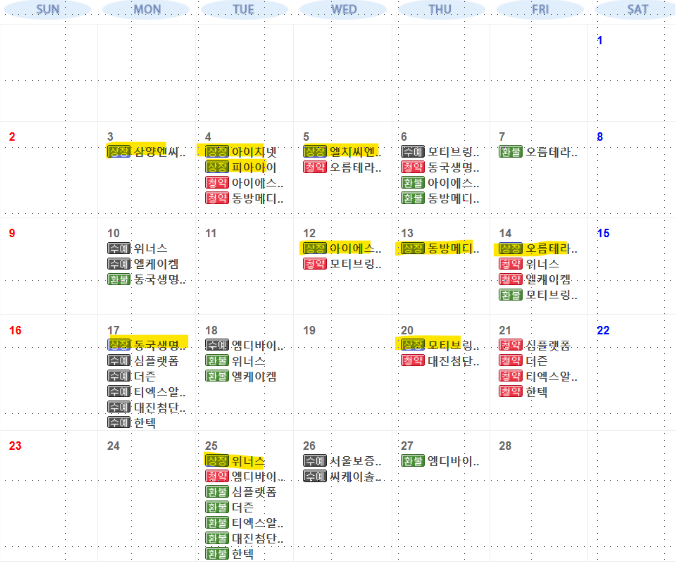Image resolution: width=676 pixels, height=562 pixels.
Task: Select the 수요 대진첨단 entry on the 17th
Action: 147,407
